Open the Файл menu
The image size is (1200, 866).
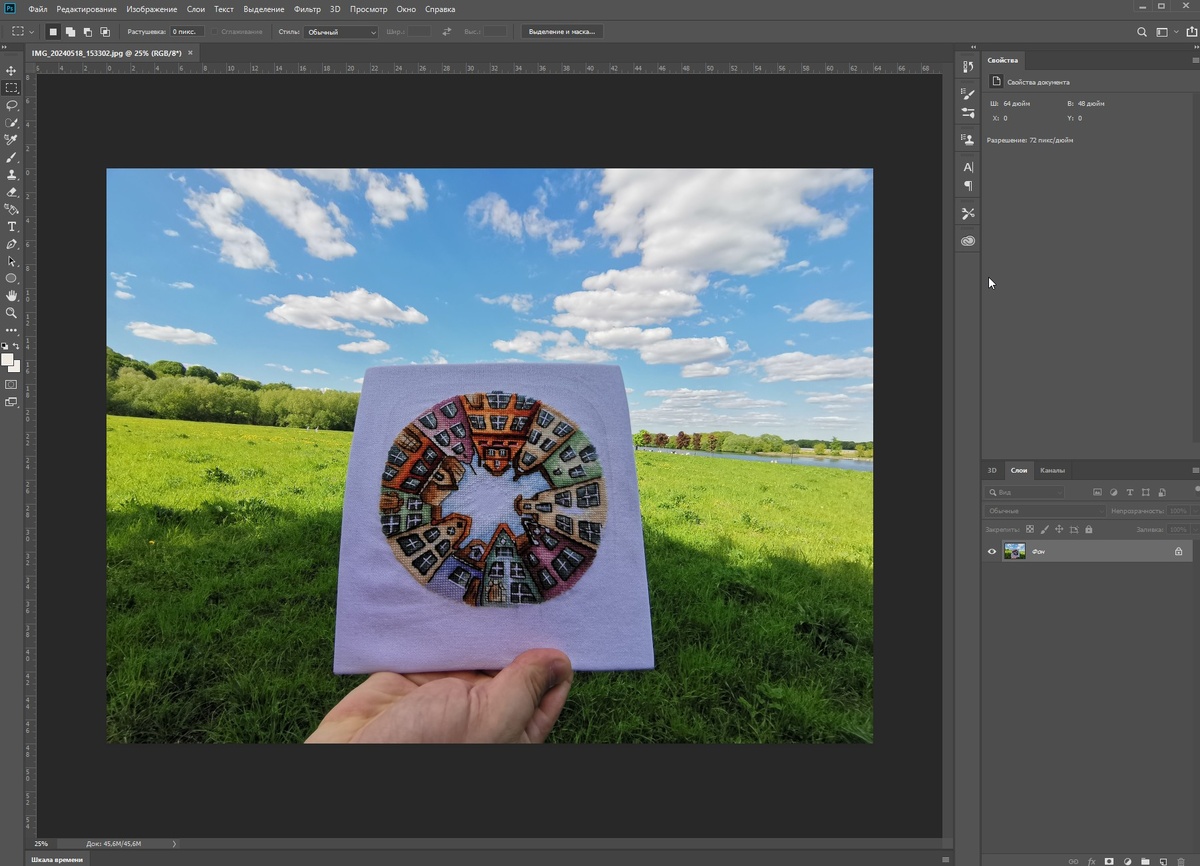pos(38,9)
